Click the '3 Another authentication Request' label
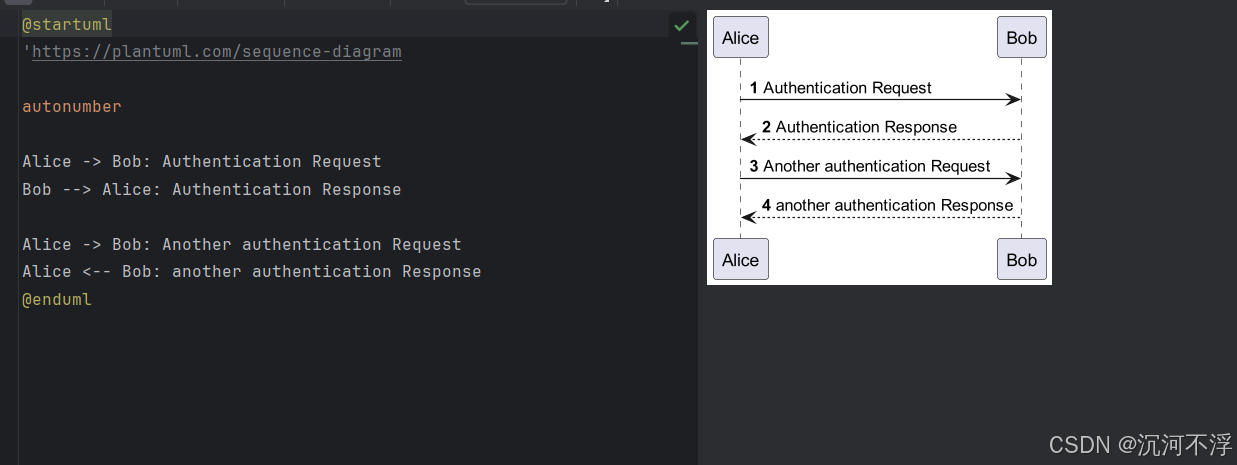Screen dimensions: 1237x465 coord(870,166)
